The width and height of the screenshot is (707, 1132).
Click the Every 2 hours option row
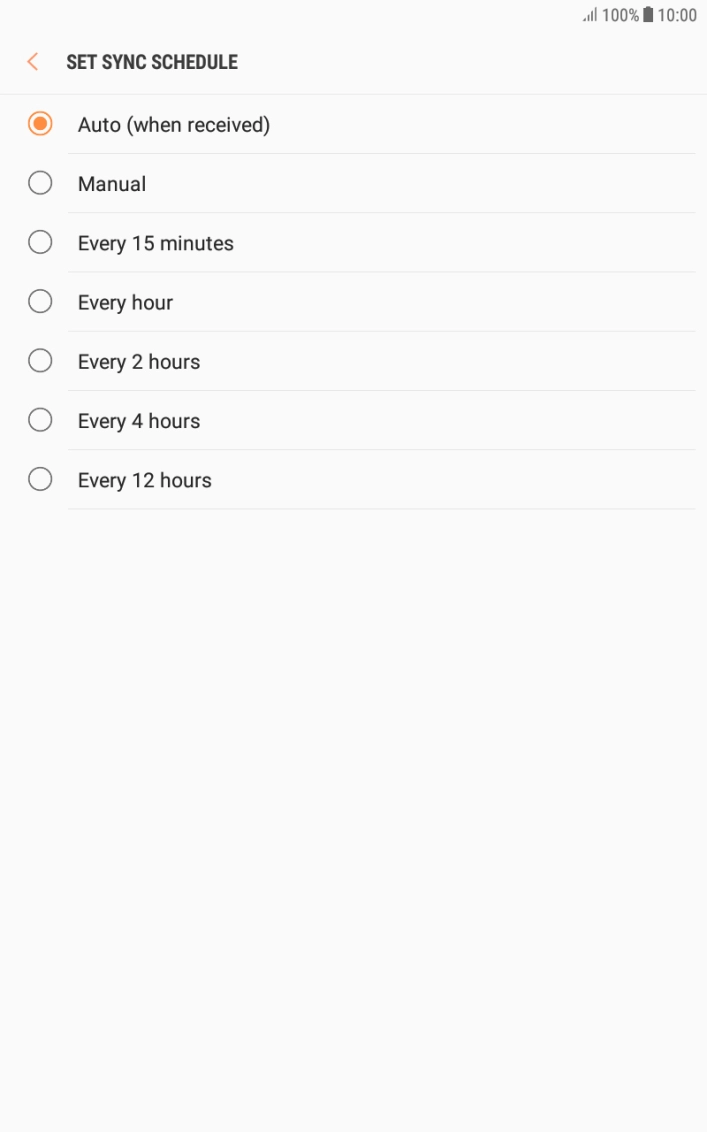(300, 360)
